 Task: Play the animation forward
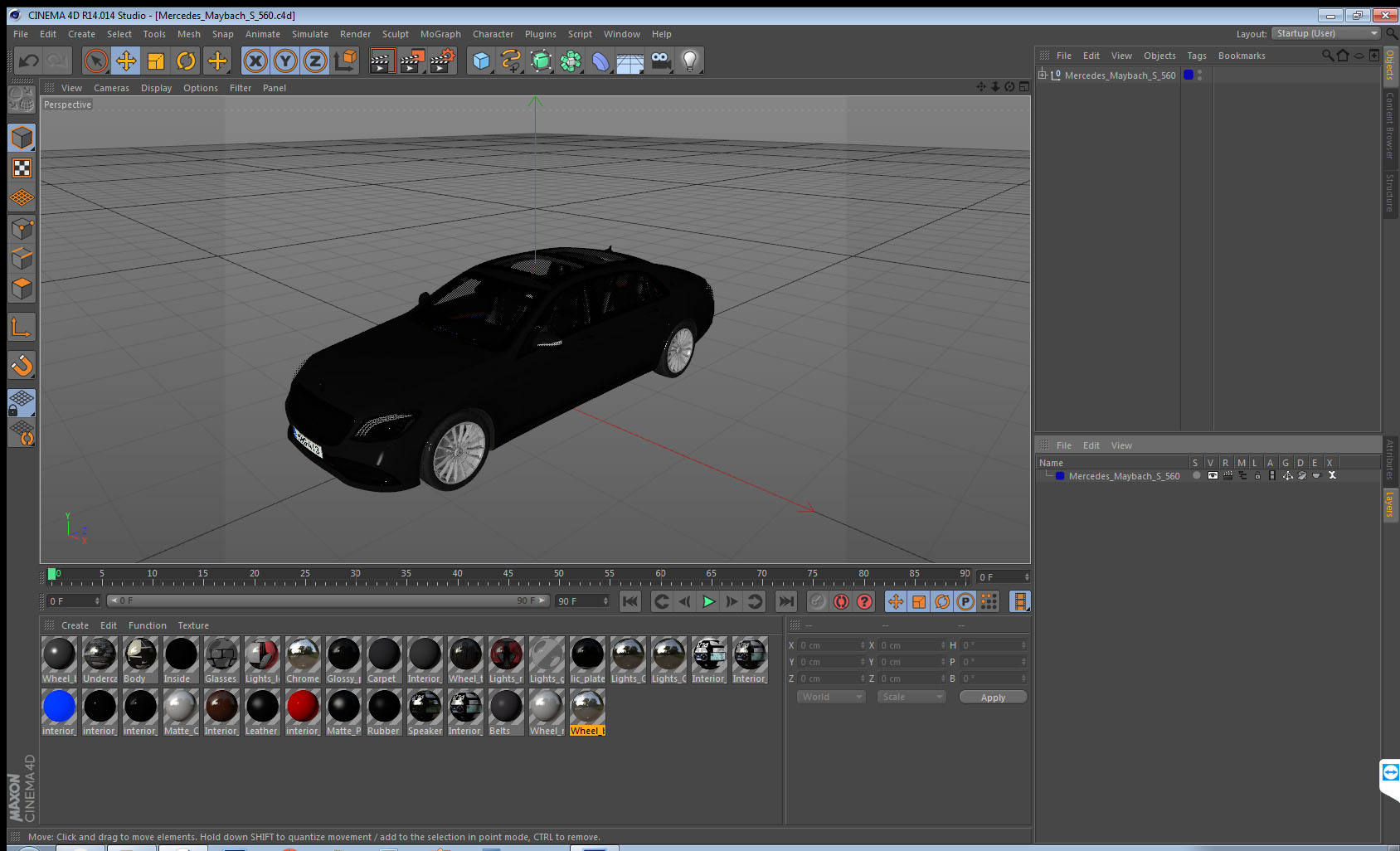708,601
